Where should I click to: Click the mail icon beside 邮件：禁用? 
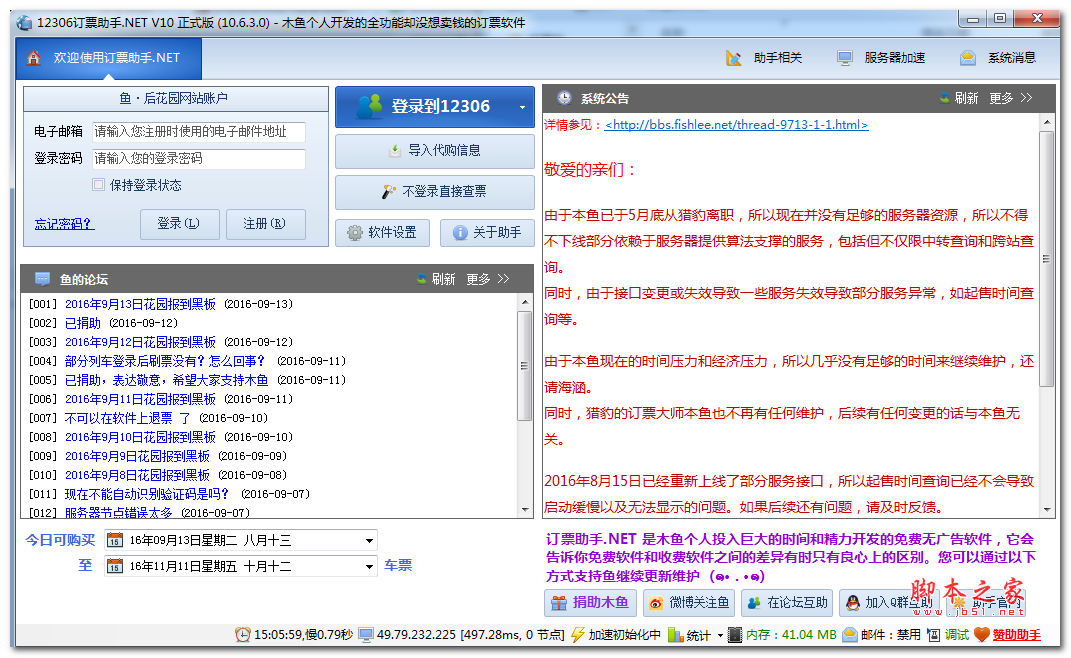click(x=850, y=635)
